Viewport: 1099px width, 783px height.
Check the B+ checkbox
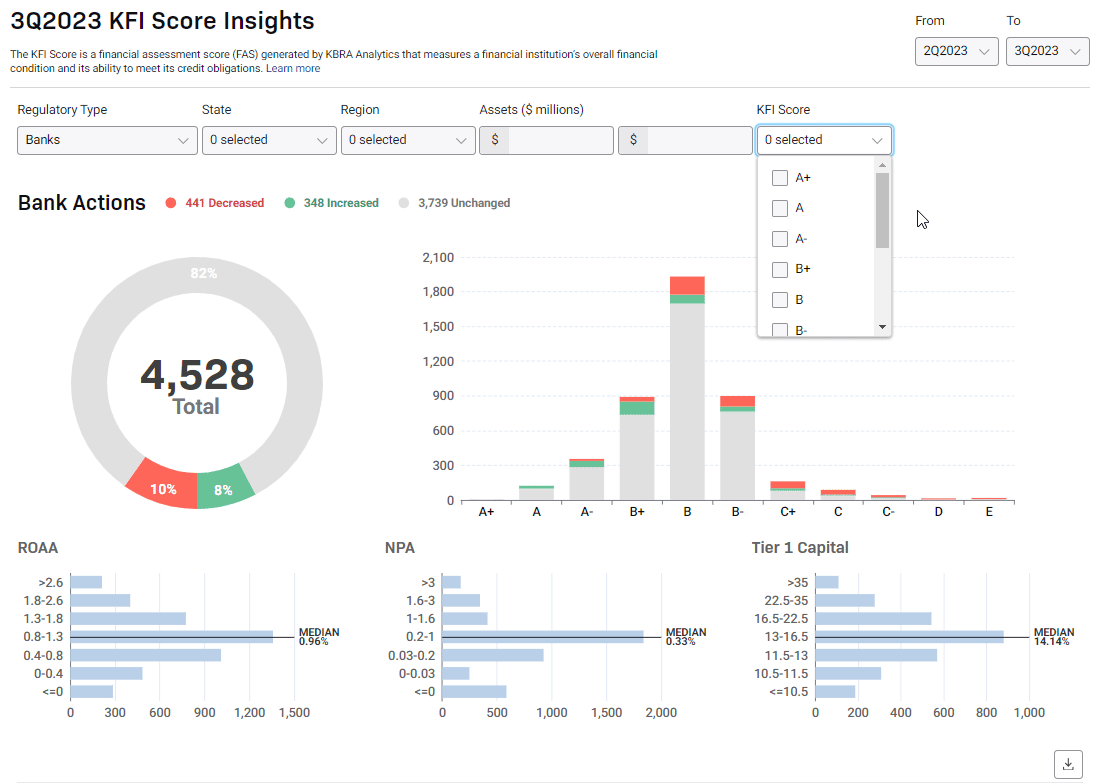778,269
